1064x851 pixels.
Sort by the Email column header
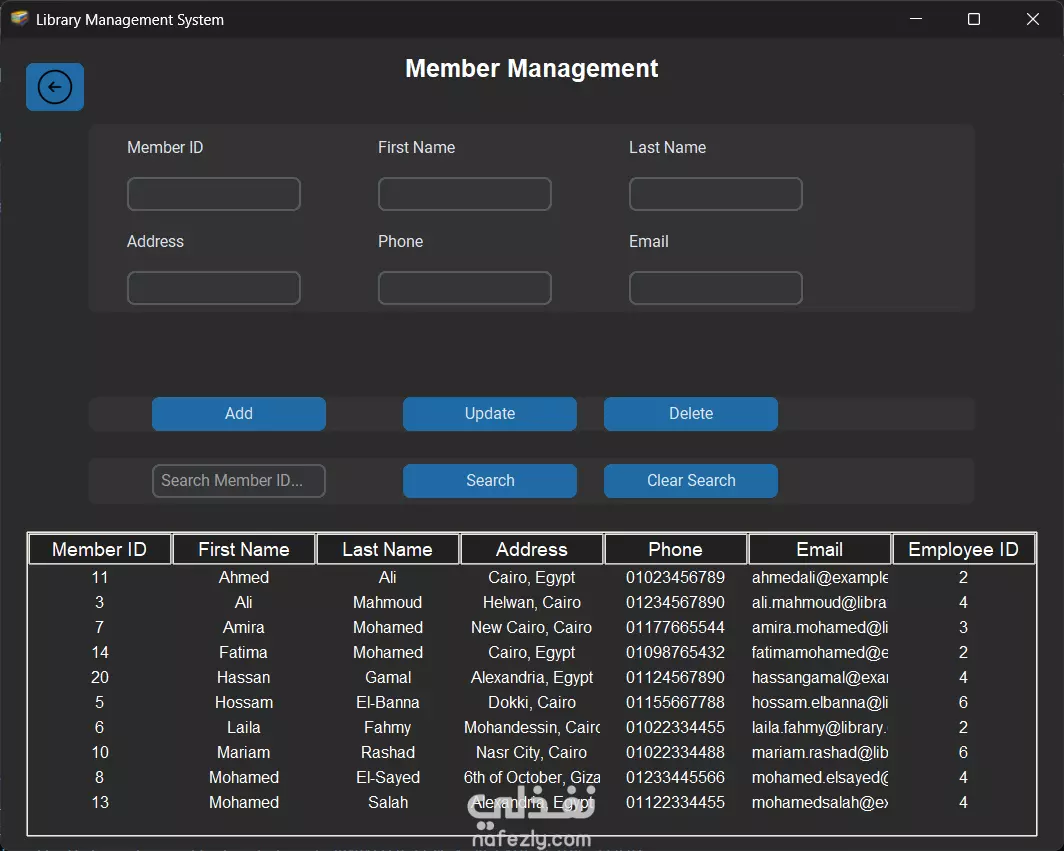(819, 549)
